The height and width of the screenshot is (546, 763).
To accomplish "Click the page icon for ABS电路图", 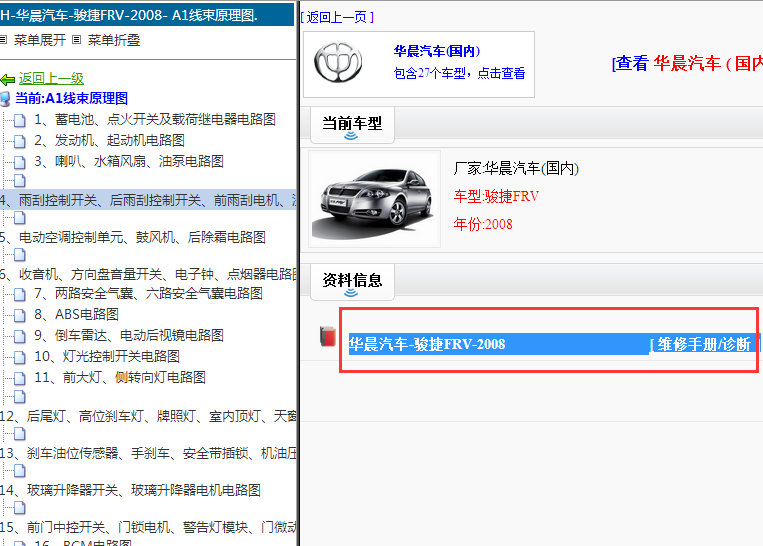I will coord(19,315).
